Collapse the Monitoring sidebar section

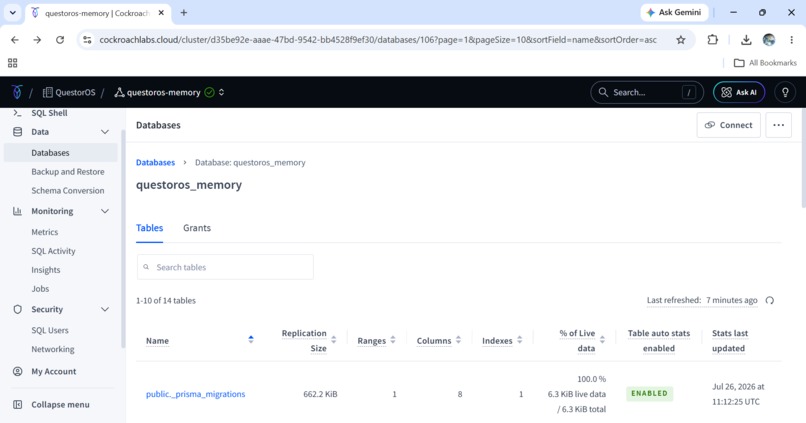(105, 211)
